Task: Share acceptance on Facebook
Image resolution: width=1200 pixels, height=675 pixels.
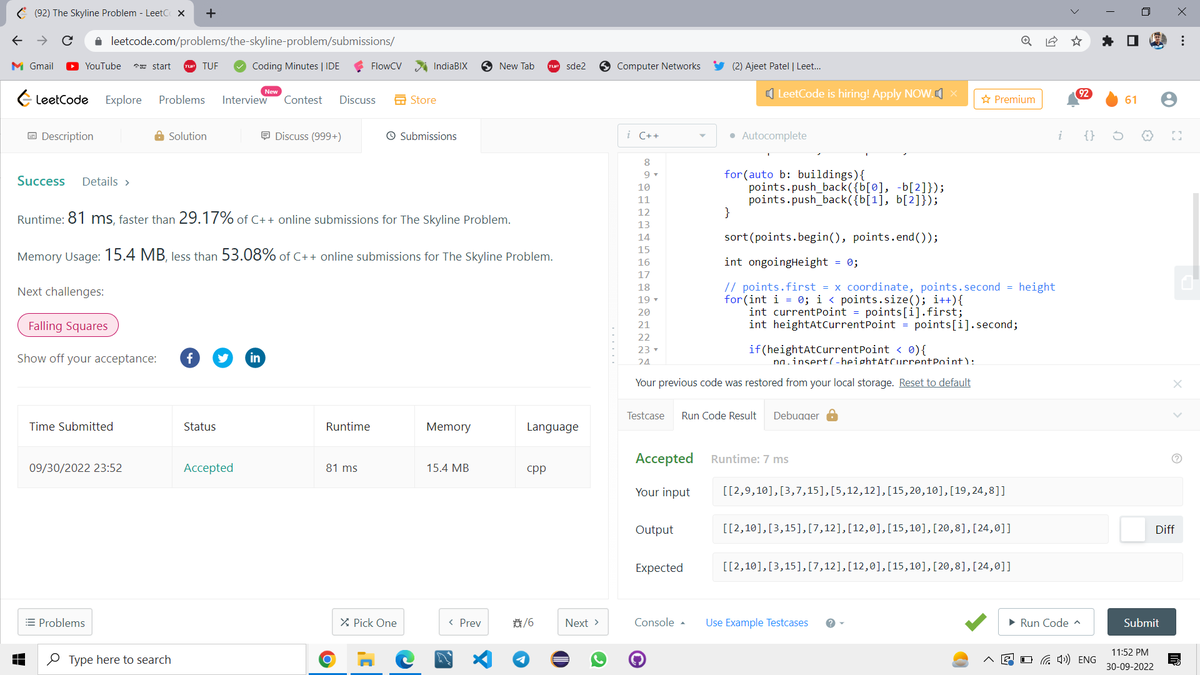Action: tap(190, 358)
